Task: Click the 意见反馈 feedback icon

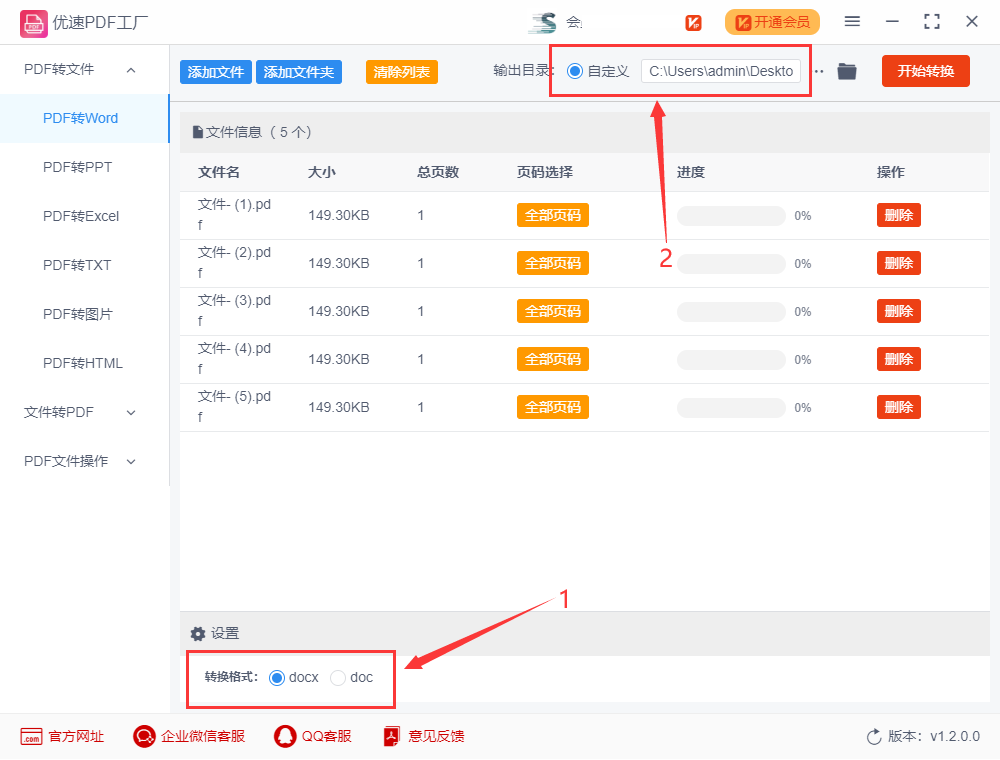Action: [392, 736]
